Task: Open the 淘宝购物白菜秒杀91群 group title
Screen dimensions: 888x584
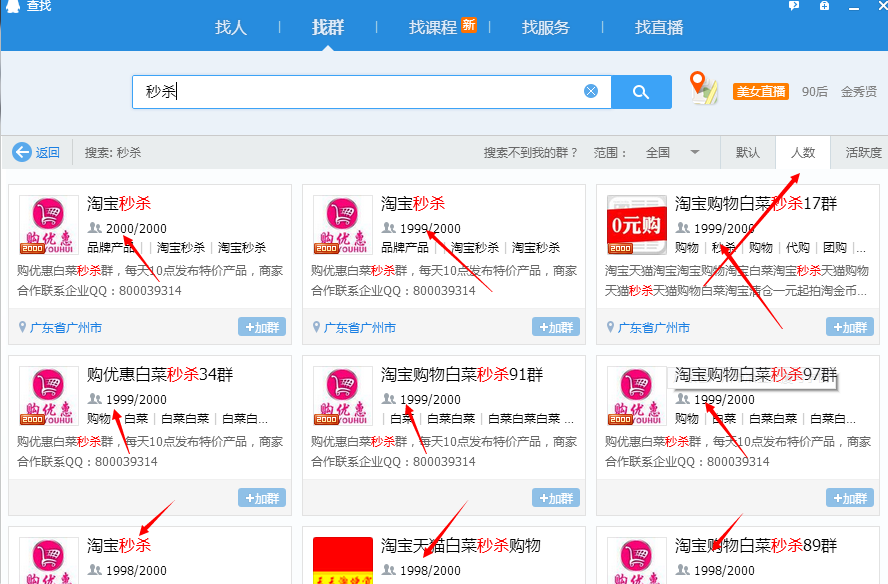Action: point(462,374)
